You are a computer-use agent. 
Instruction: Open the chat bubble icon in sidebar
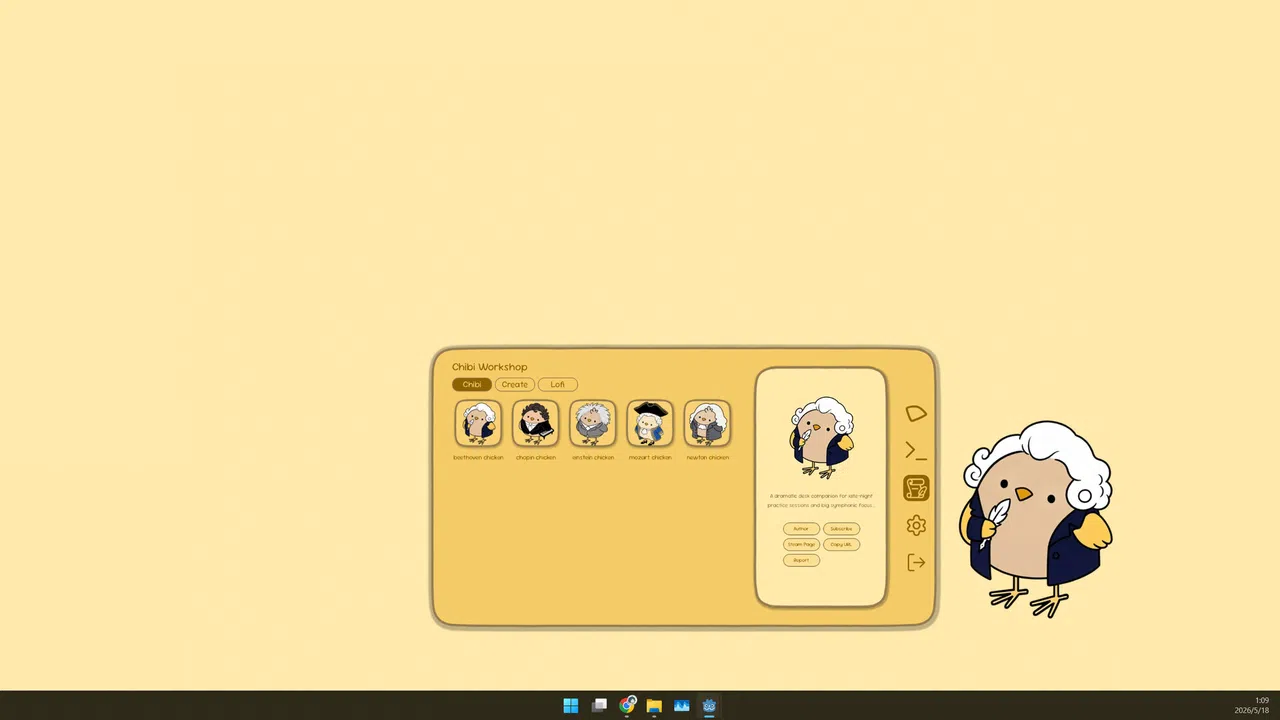(916, 414)
